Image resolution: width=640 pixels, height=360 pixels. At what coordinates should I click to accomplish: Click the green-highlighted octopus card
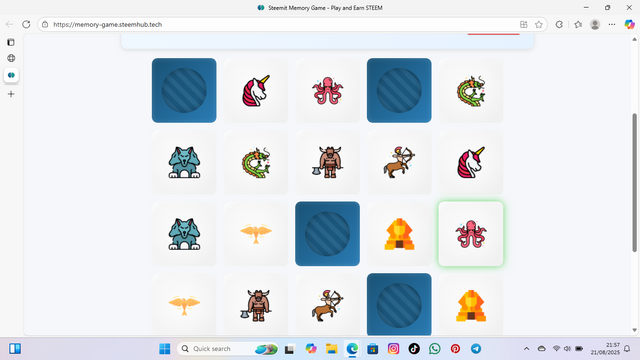click(471, 233)
